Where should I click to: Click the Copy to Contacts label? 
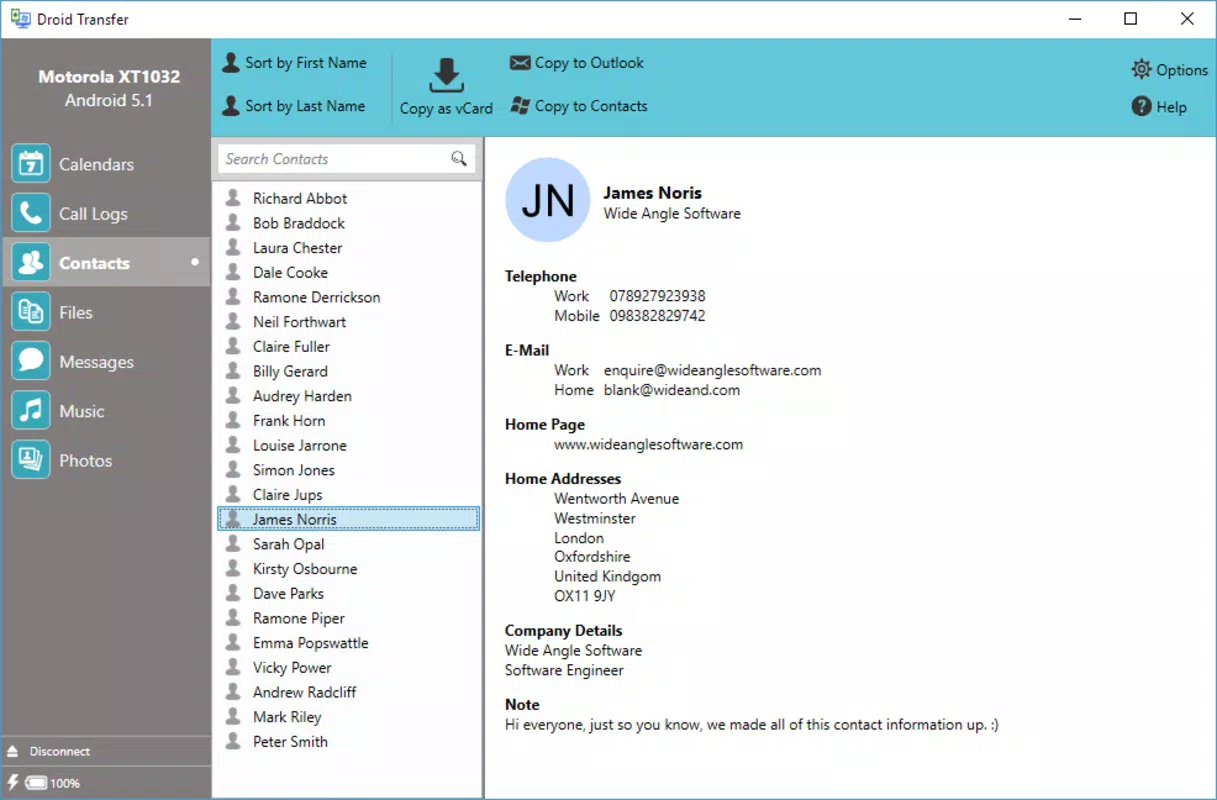pyautogui.click(x=591, y=106)
